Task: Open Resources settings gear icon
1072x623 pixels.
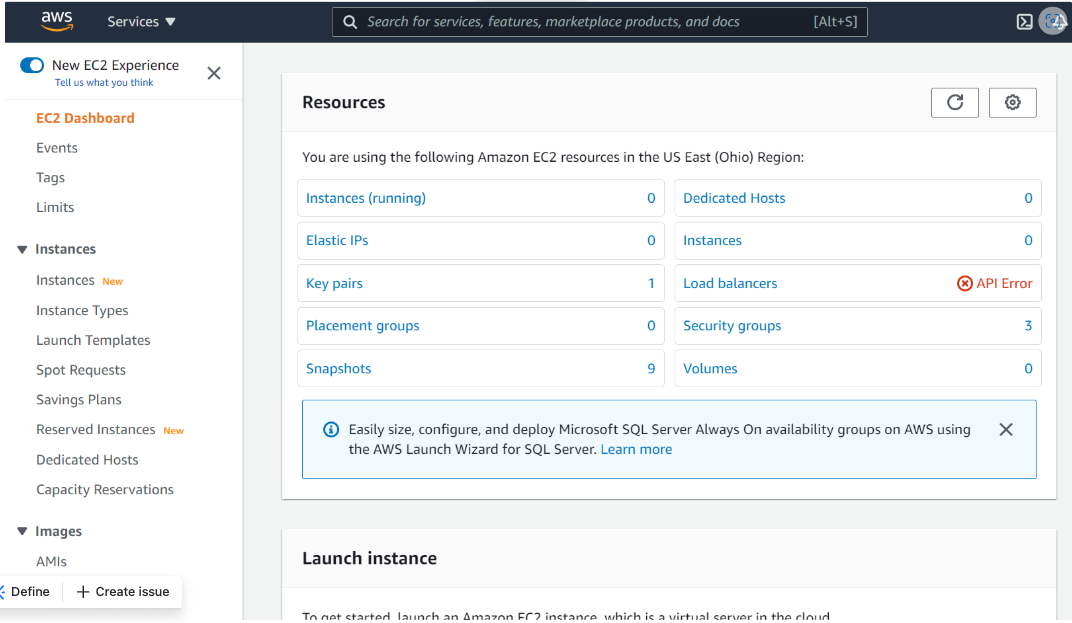Action: (x=1012, y=102)
